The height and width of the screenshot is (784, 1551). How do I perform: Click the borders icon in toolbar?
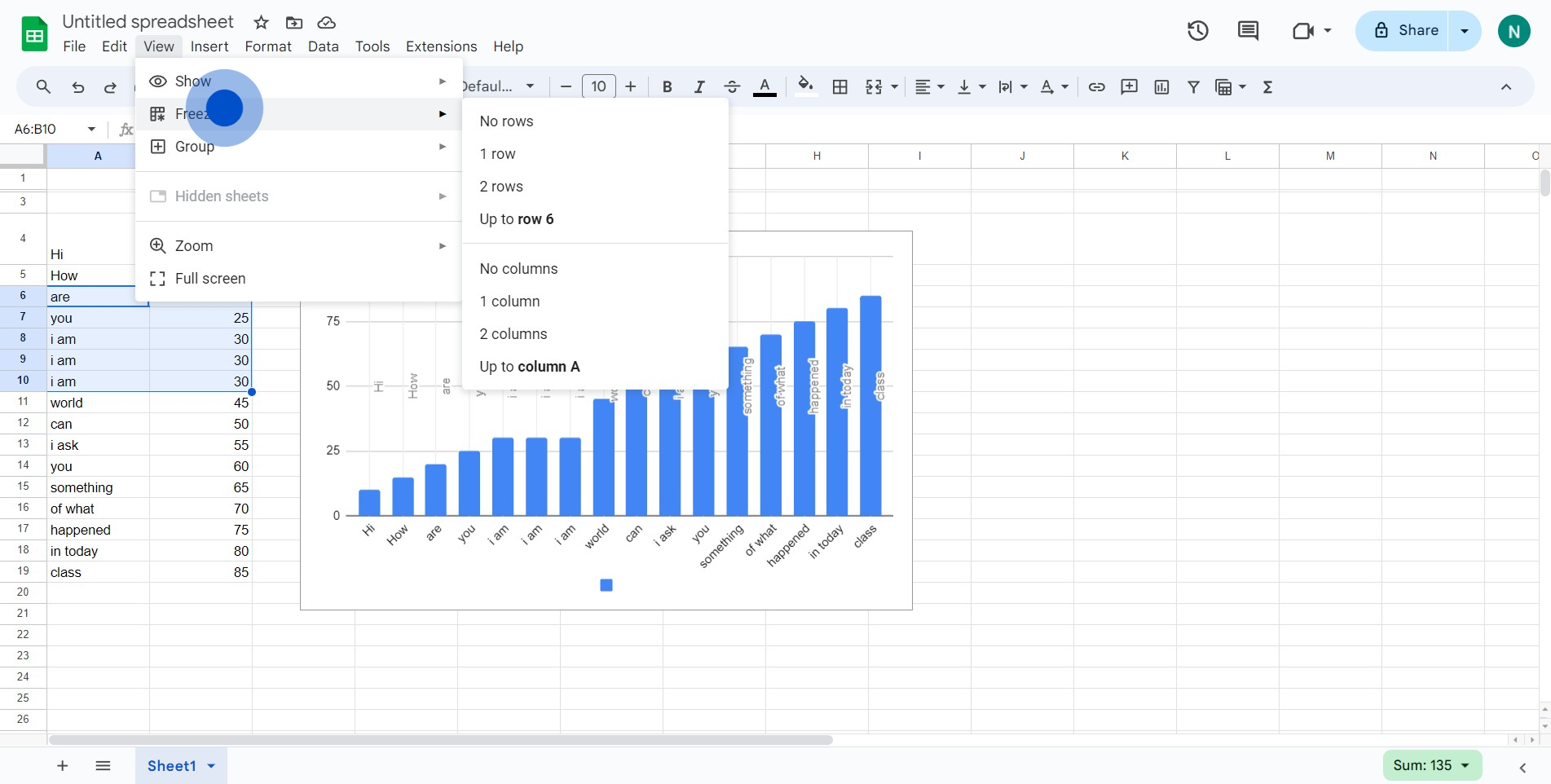click(839, 87)
